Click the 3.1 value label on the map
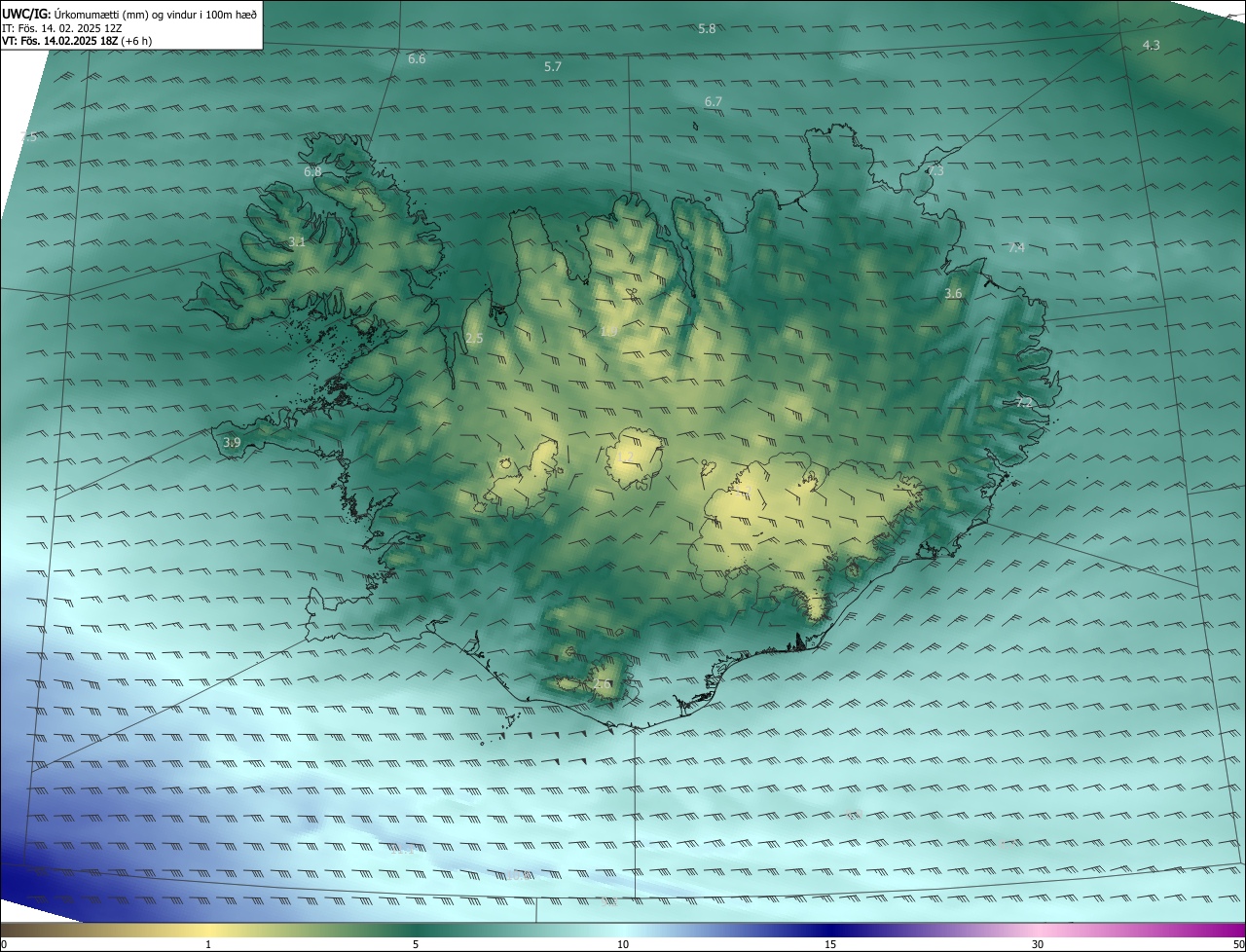This screenshot has width=1246, height=952. click(297, 242)
